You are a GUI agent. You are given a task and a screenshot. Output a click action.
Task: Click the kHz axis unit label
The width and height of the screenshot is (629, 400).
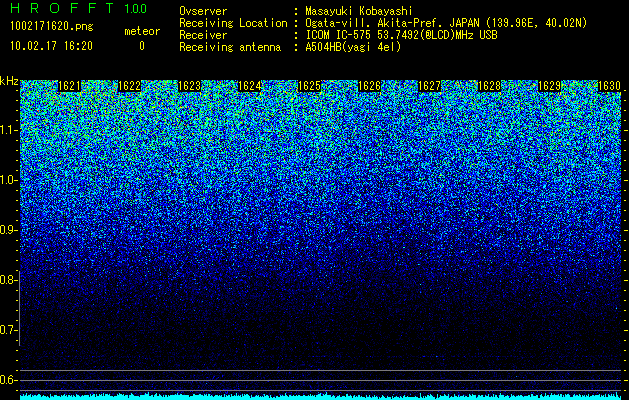[x=9, y=81]
